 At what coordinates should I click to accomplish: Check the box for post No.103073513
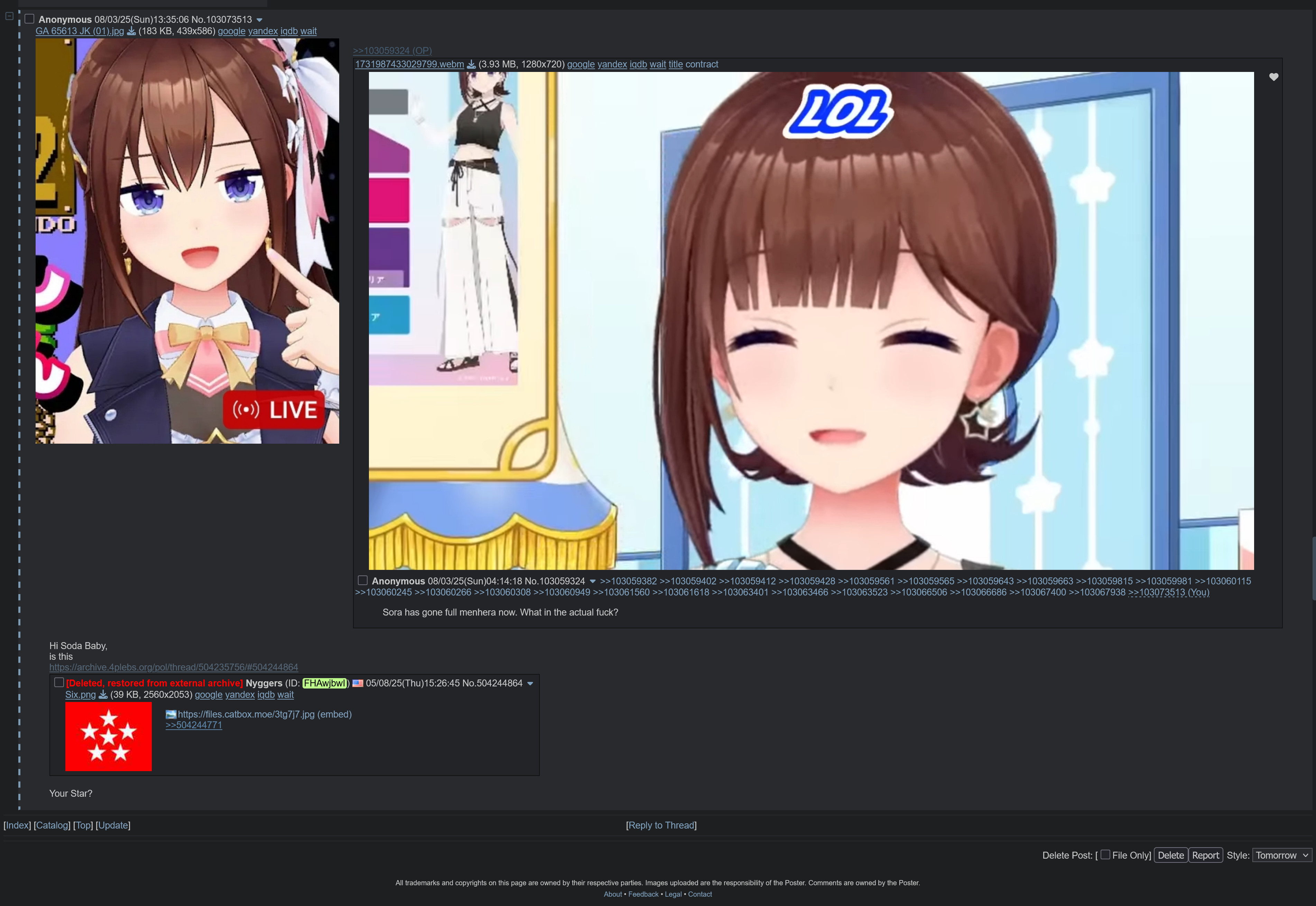tap(29, 19)
